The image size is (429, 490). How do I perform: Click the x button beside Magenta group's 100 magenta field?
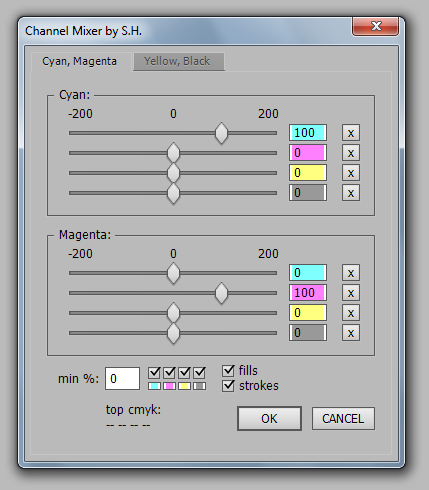tap(351, 293)
